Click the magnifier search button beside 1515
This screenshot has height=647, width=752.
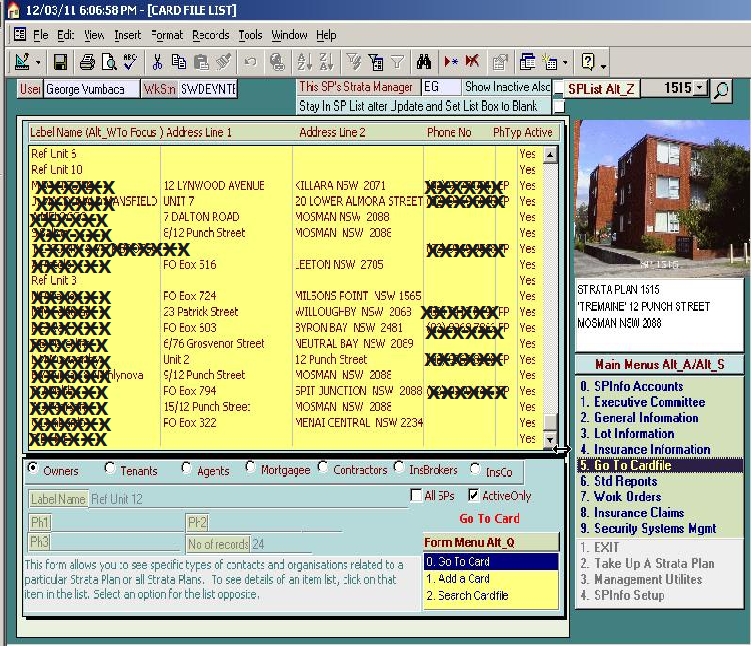(x=721, y=91)
